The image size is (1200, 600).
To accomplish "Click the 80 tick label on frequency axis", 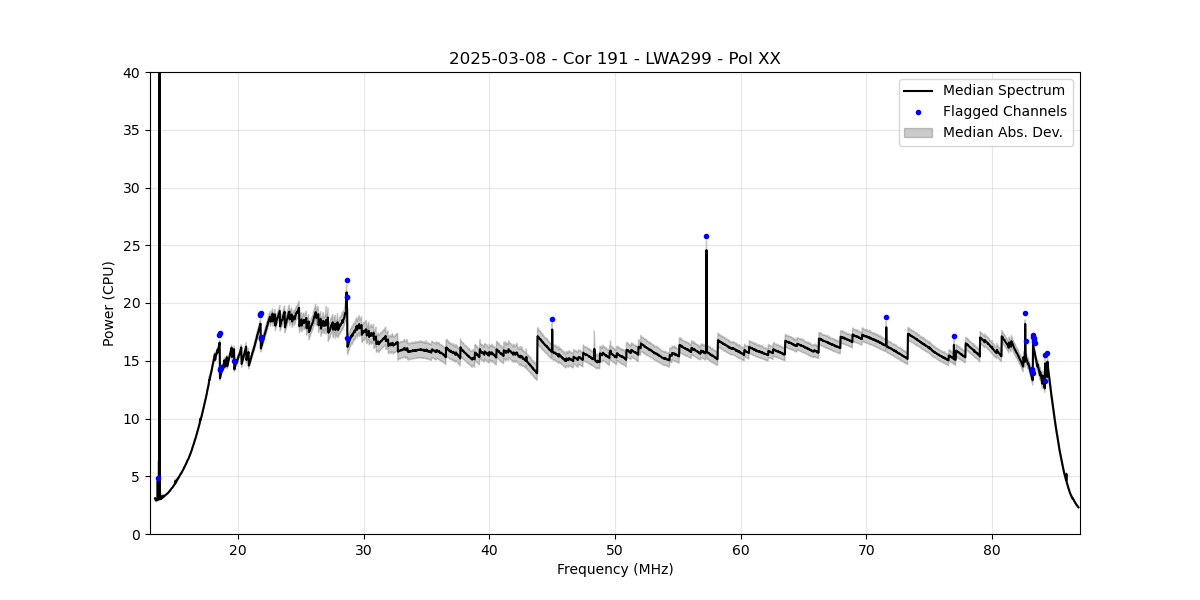I will [992, 549].
